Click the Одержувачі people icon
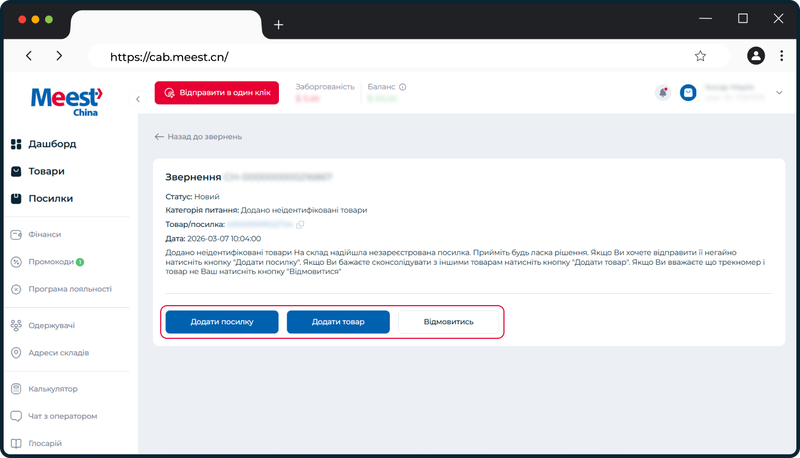Viewport: 800px width, 458px height. pyautogui.click(x=16, y=325)
